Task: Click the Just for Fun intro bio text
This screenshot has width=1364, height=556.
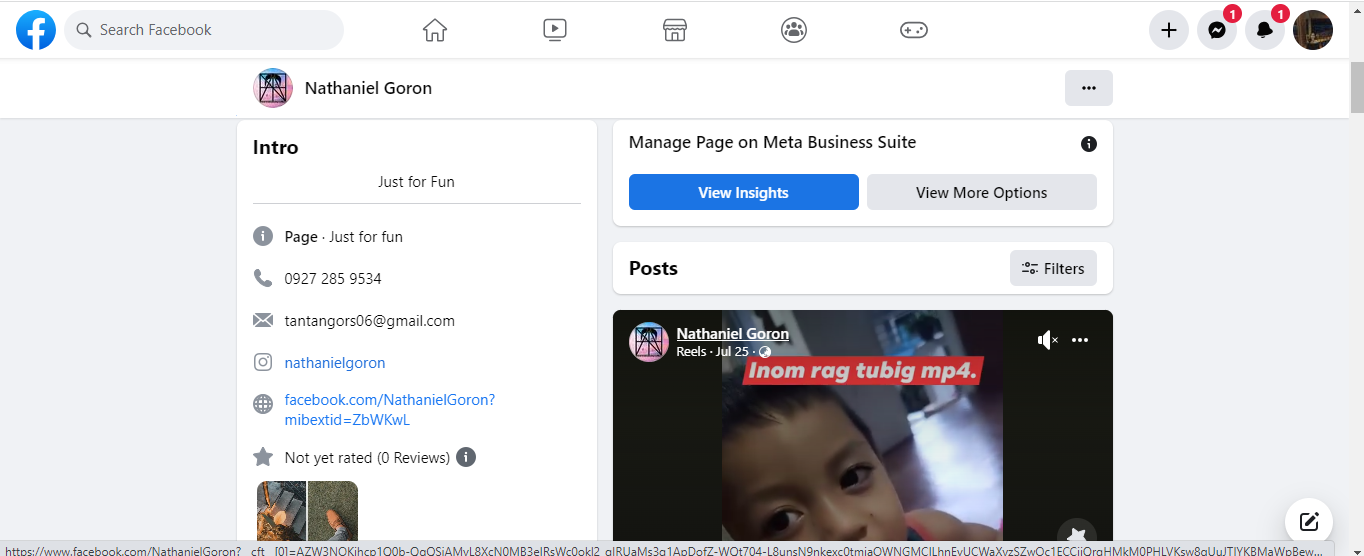Action: [x=416, y=182]
